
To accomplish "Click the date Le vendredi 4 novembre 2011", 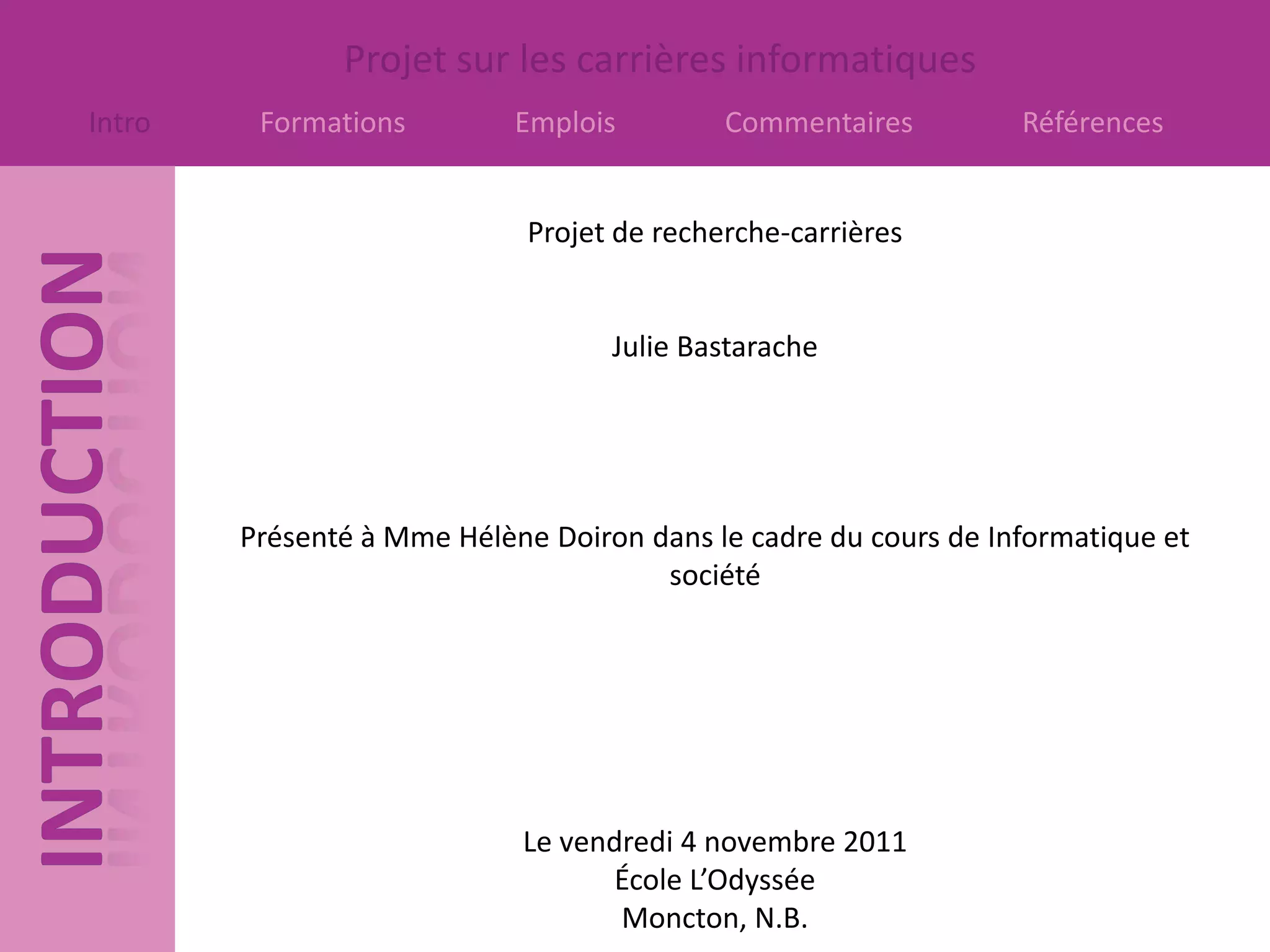I will [714, 842].
